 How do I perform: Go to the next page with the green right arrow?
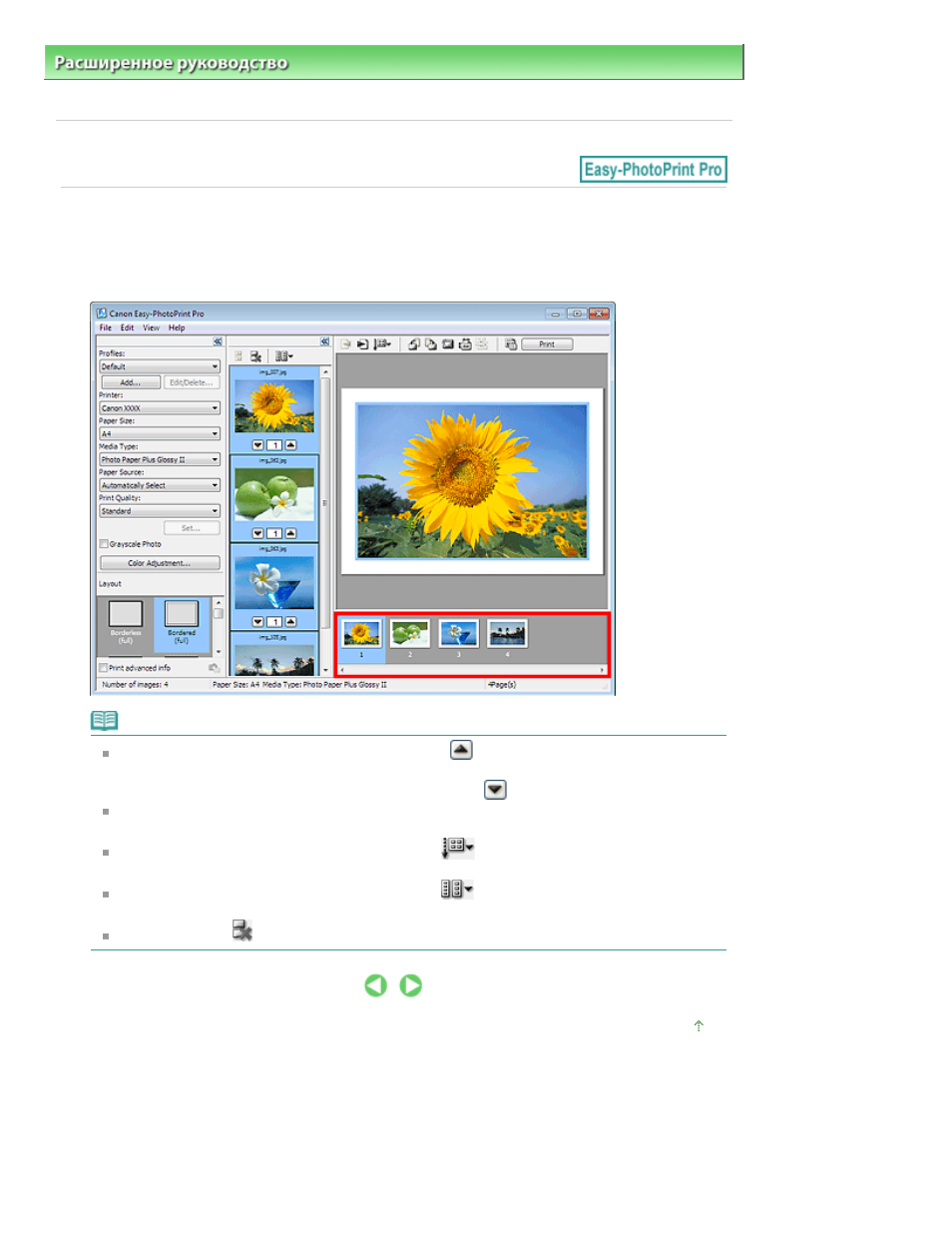[410, 985]
